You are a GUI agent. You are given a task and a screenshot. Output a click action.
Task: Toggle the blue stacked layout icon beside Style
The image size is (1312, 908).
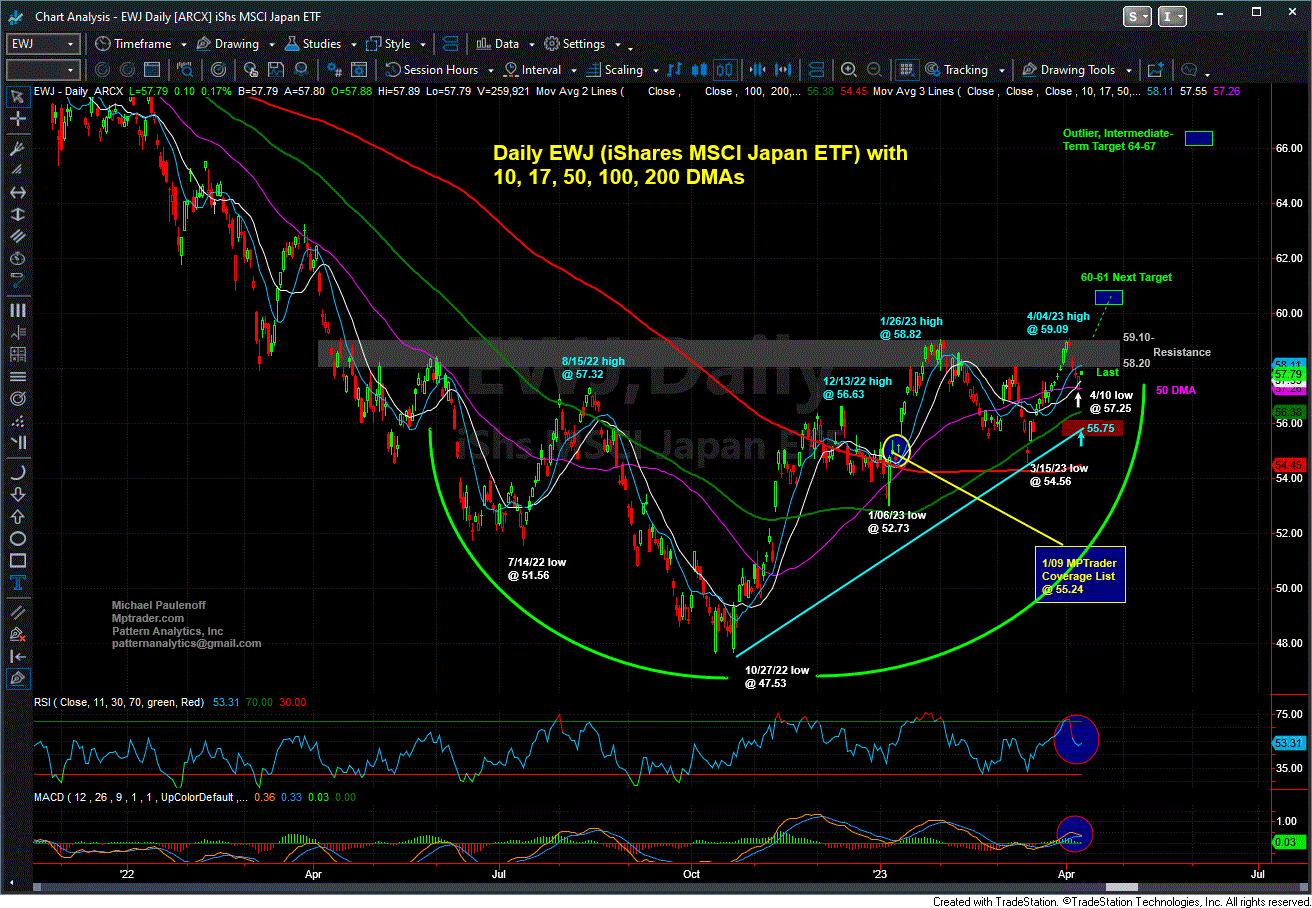(x=450, y=44)
